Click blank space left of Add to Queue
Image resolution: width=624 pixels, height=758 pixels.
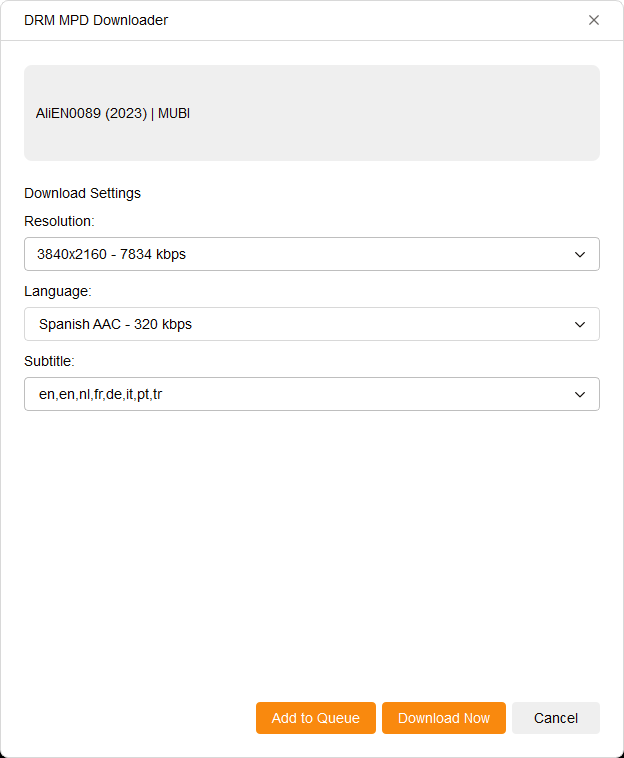pos(130,718)
